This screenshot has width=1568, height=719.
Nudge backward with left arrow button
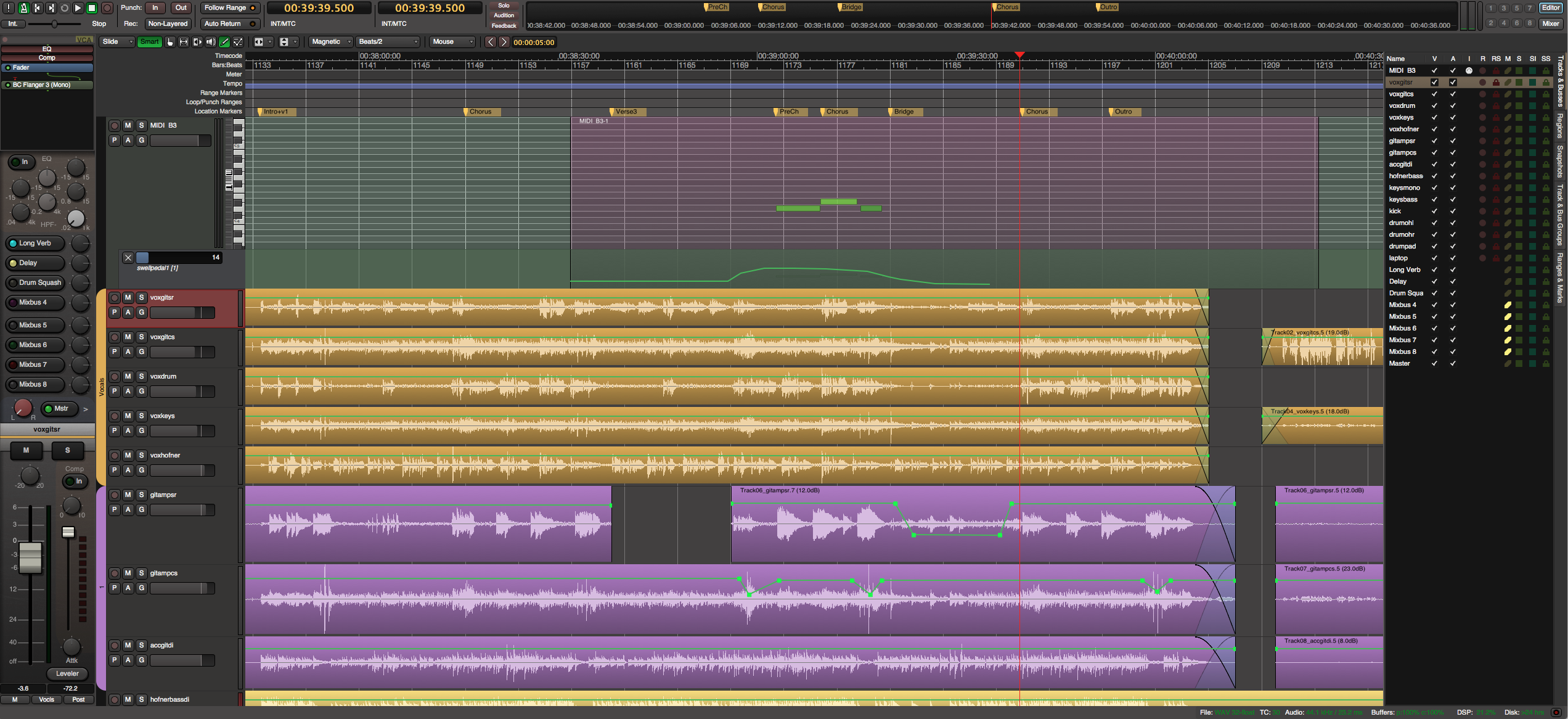coord(490,42)
